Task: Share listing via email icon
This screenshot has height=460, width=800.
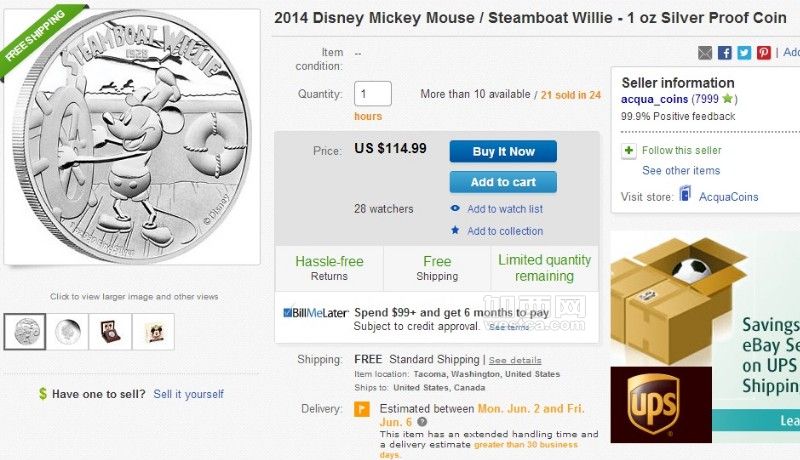Action: point(705,53)
